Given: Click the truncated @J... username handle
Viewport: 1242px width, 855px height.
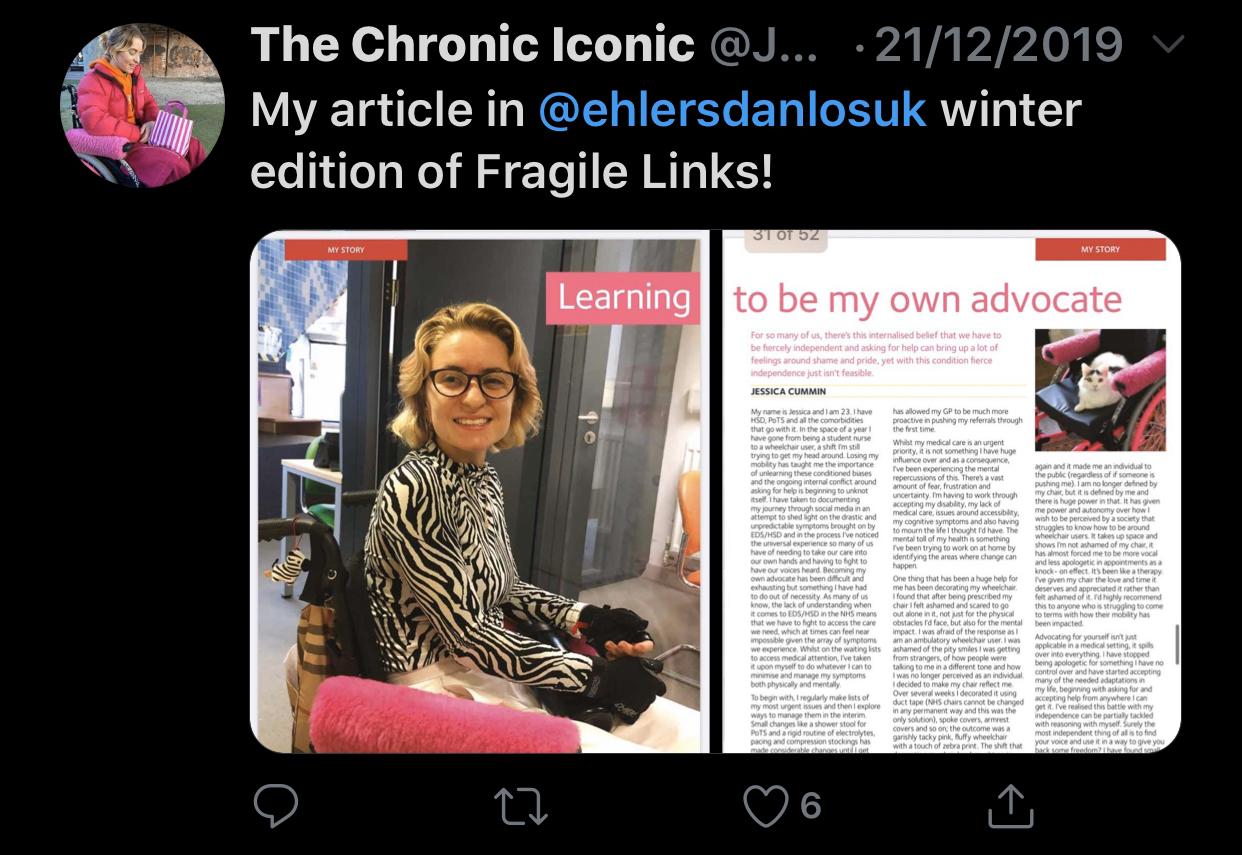Looking at the screenshot, I should tap(763, 44).
